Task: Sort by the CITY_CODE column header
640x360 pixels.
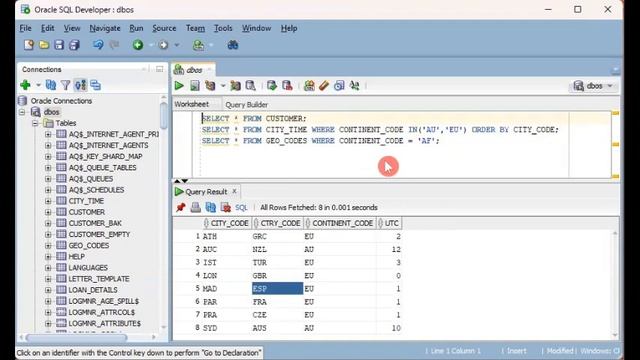Action: pyautogui.click(x=227, y=223)
